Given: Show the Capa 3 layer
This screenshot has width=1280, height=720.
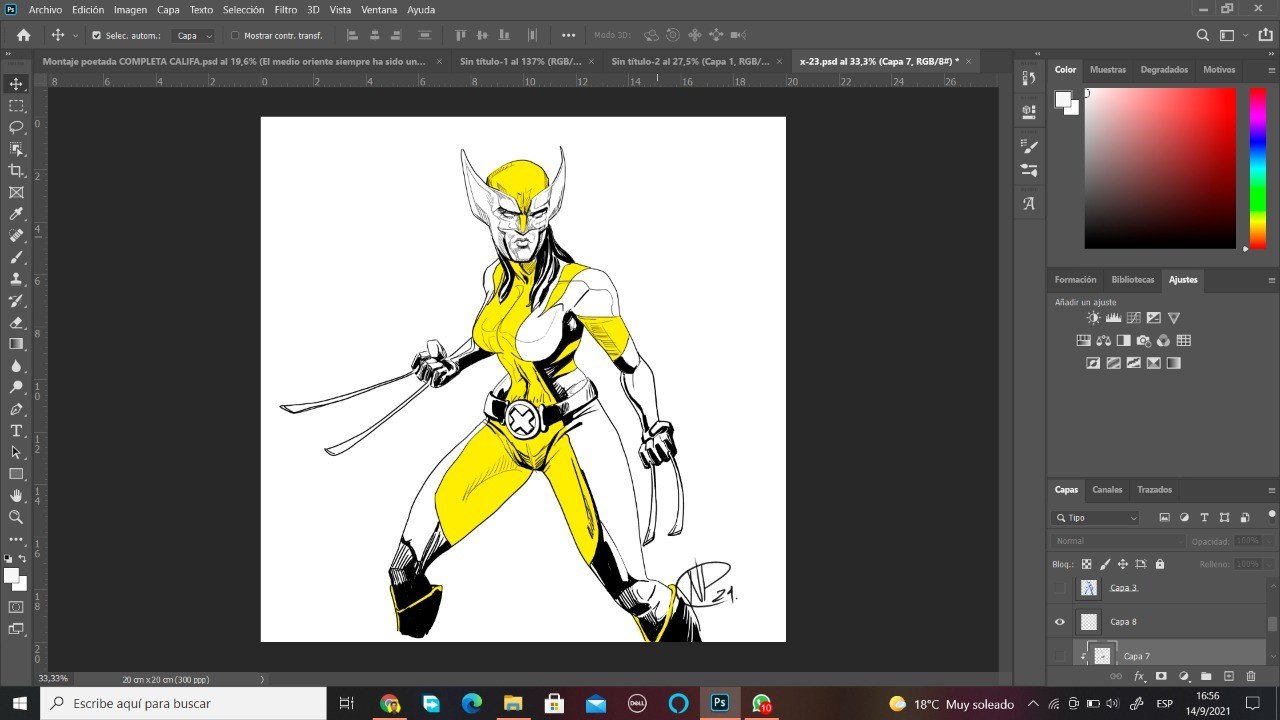Looking at the screenshot, I should click(x=1060, y=588).
